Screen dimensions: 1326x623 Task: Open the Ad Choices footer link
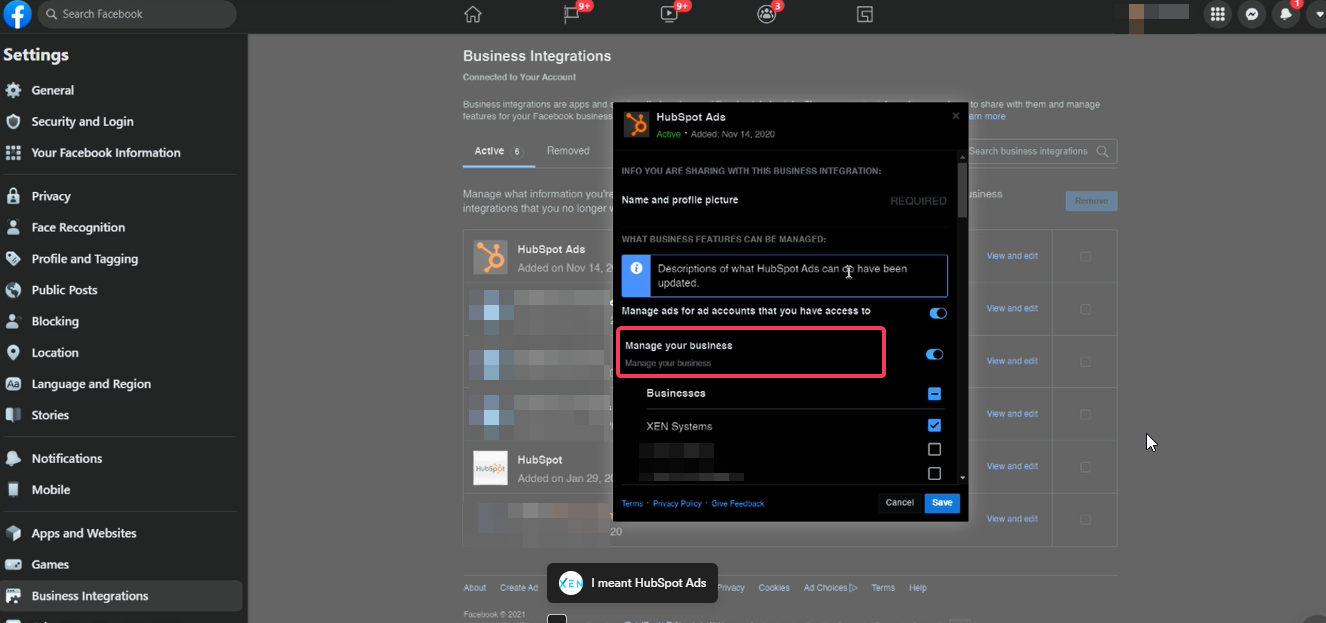(x=830, y=588)
